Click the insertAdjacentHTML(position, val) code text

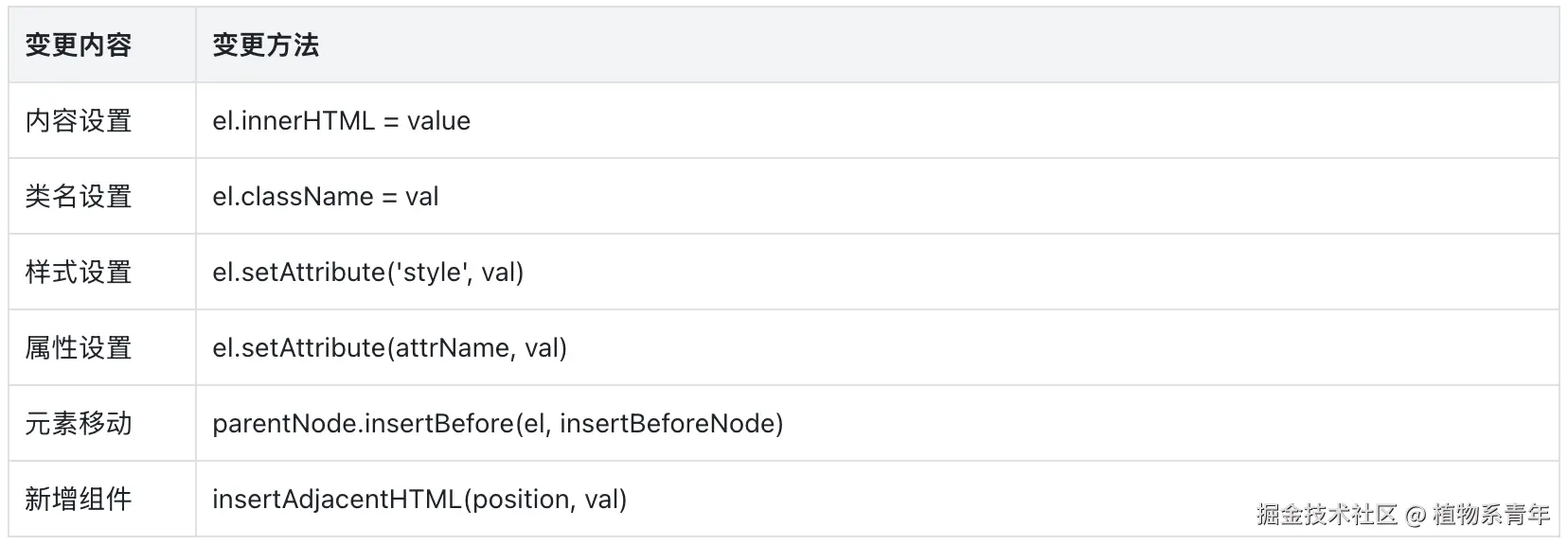pyautogui.click(x=419, y=499)
